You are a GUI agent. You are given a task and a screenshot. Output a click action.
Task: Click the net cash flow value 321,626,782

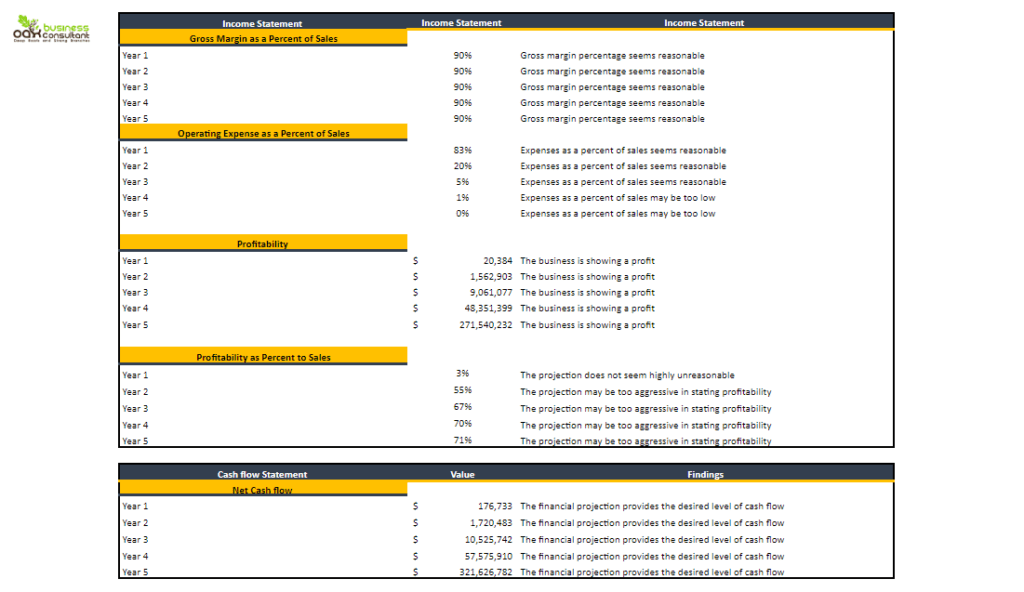pyautogui.click(x=486, y=572)
